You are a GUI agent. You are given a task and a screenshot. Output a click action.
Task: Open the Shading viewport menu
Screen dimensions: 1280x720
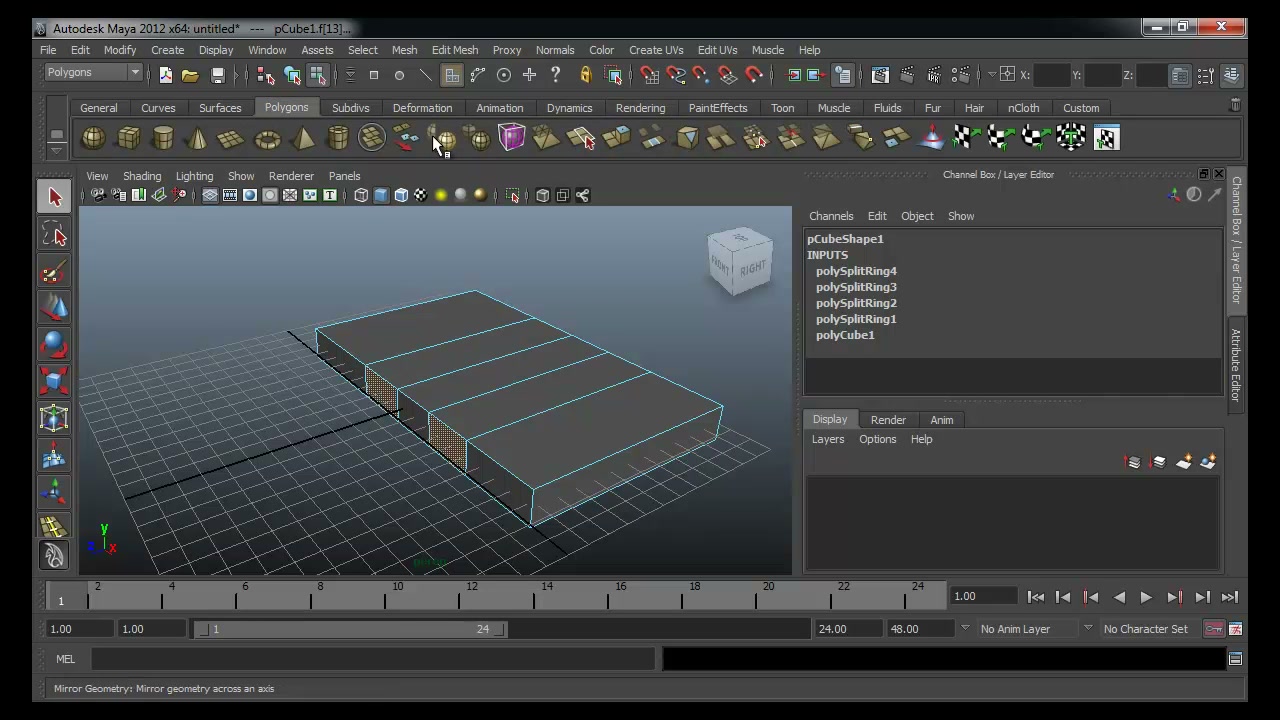142,176
